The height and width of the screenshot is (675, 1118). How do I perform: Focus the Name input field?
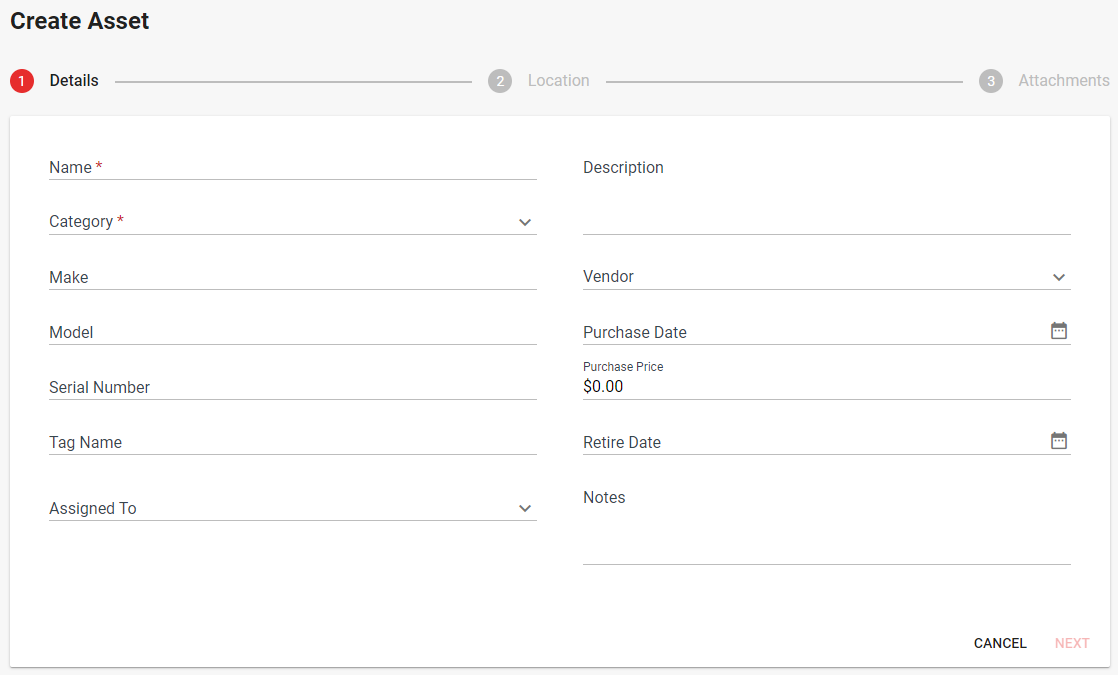coord(292,168)
